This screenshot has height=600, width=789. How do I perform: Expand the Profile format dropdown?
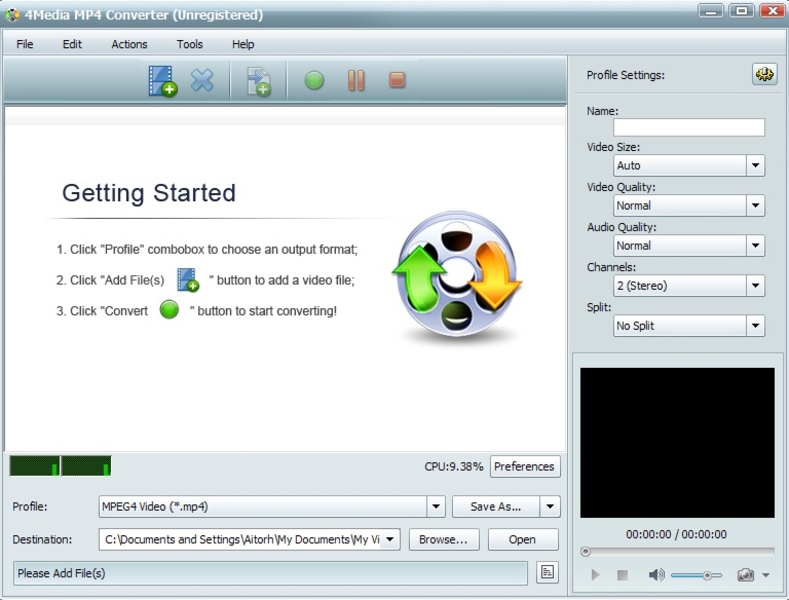coord(435,507)
